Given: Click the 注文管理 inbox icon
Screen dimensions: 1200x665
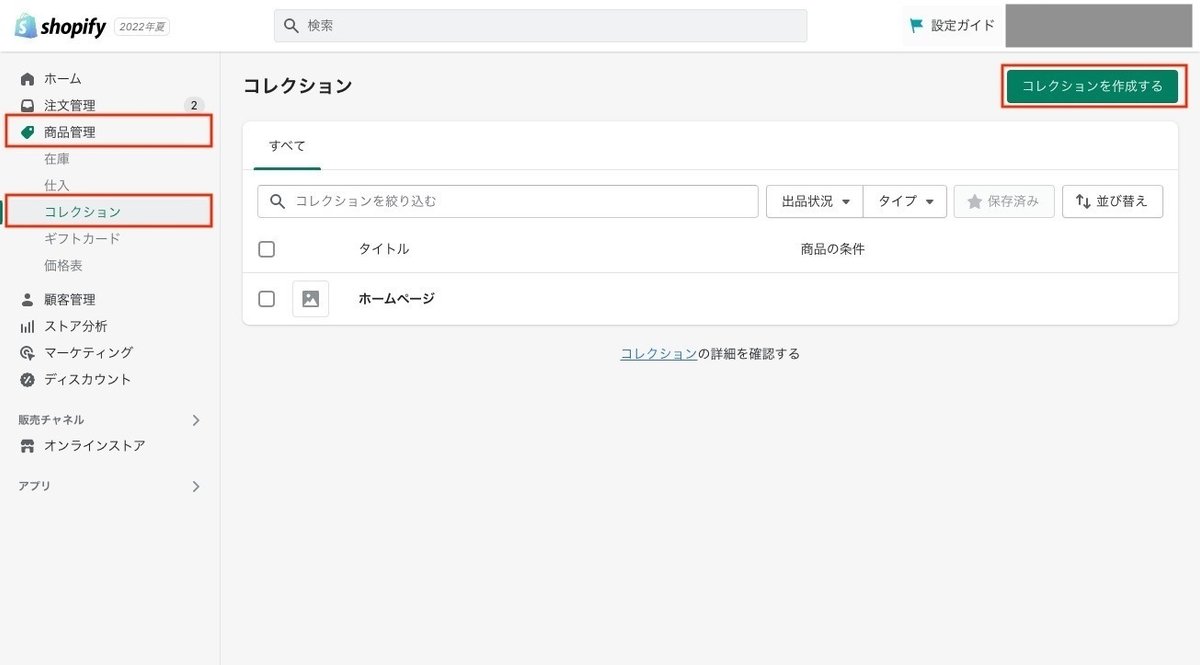Looking at the screenshot, I should point(27,105).
